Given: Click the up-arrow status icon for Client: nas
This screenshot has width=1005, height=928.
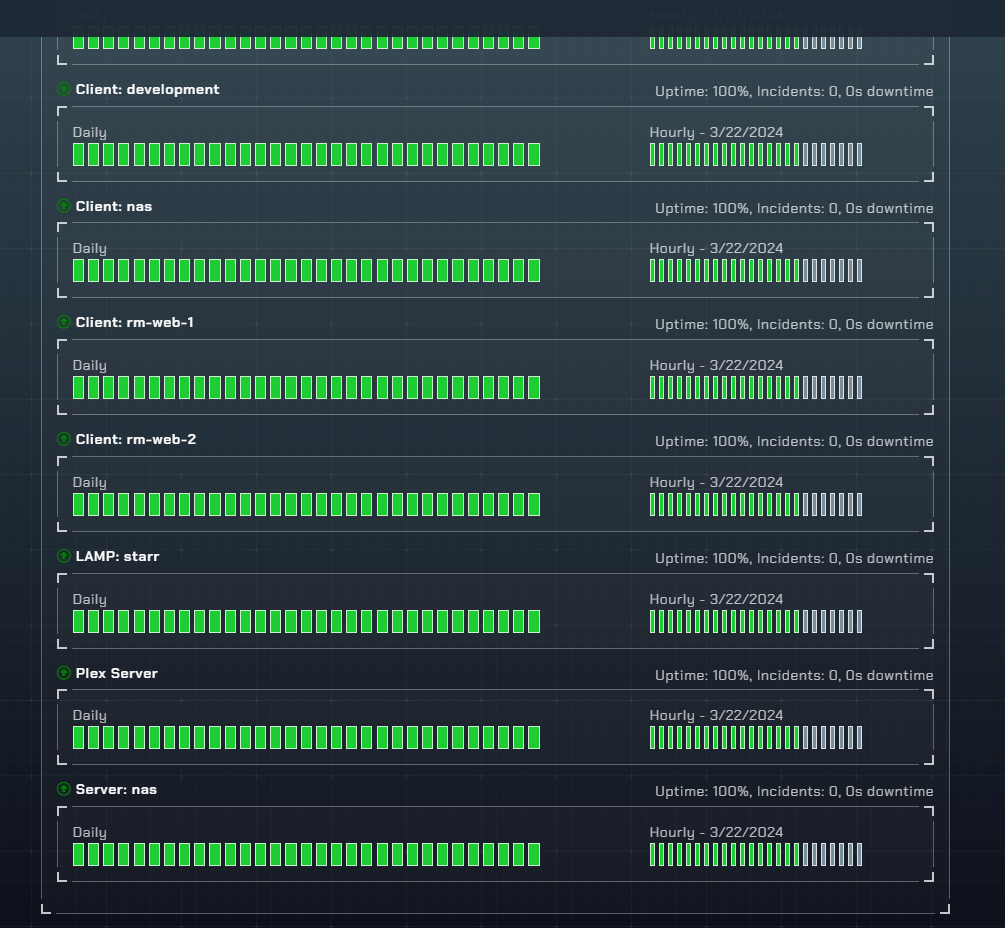Looking at the screenshot, I should 64,206.
